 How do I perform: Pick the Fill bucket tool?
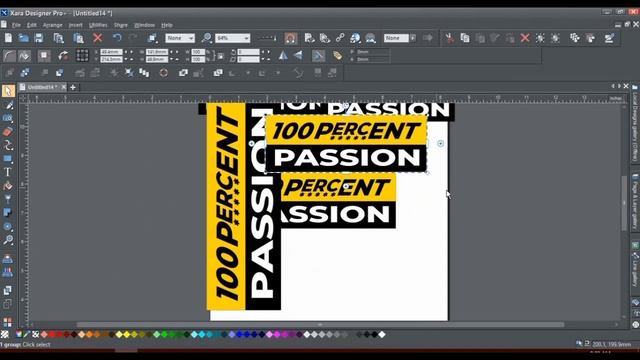[x=8, y=186]
